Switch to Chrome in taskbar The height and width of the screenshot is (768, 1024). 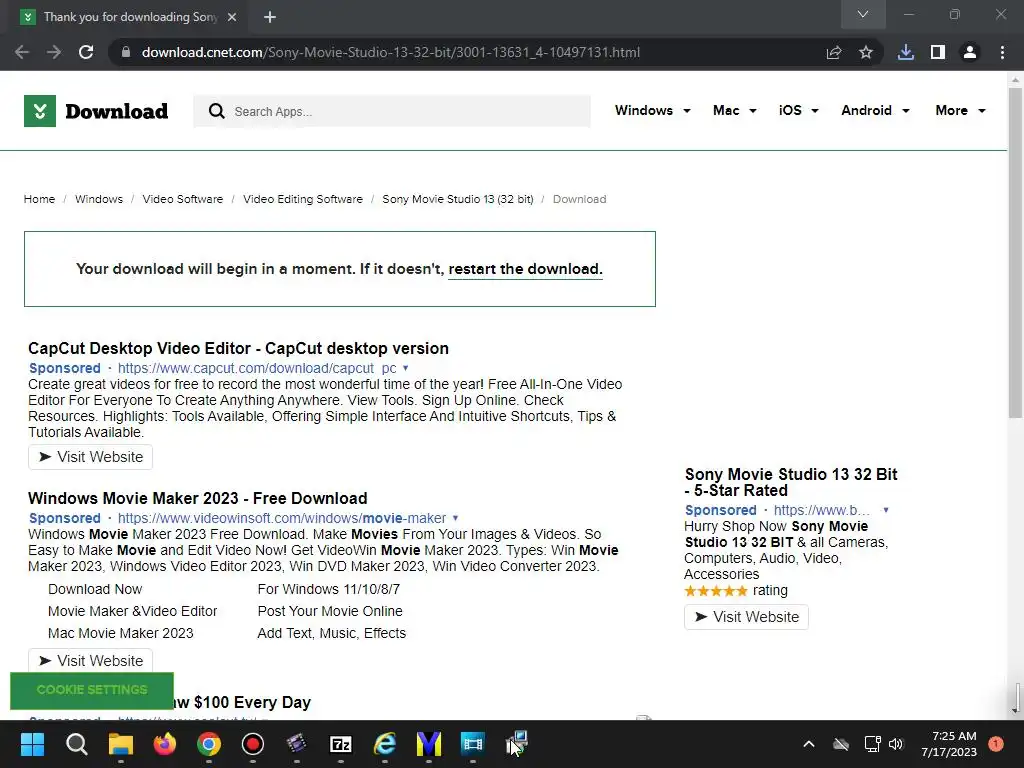click(209, 744)
